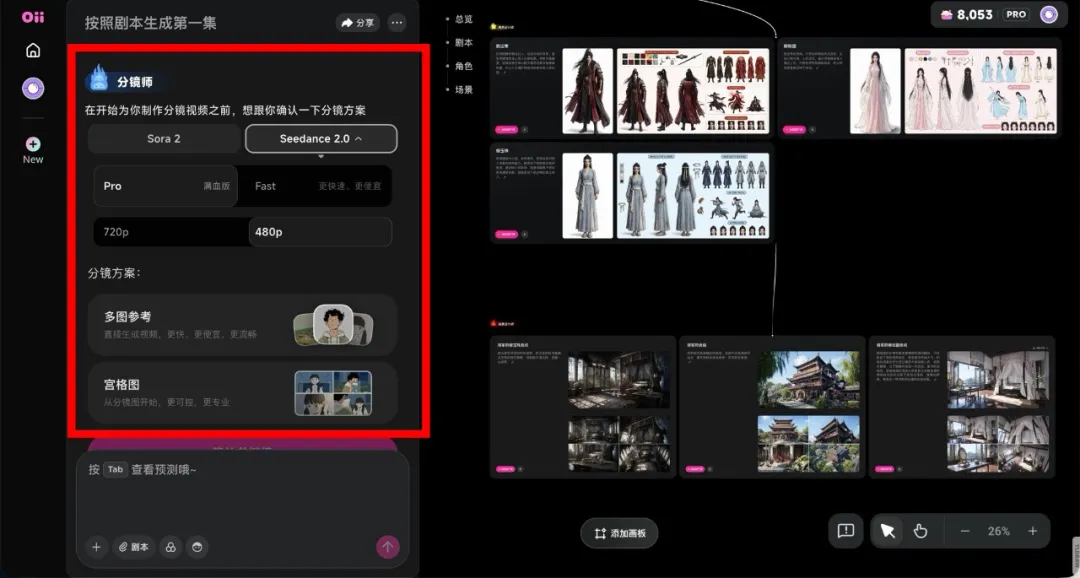Click the 8,053 credits balance

coord(967,14)
